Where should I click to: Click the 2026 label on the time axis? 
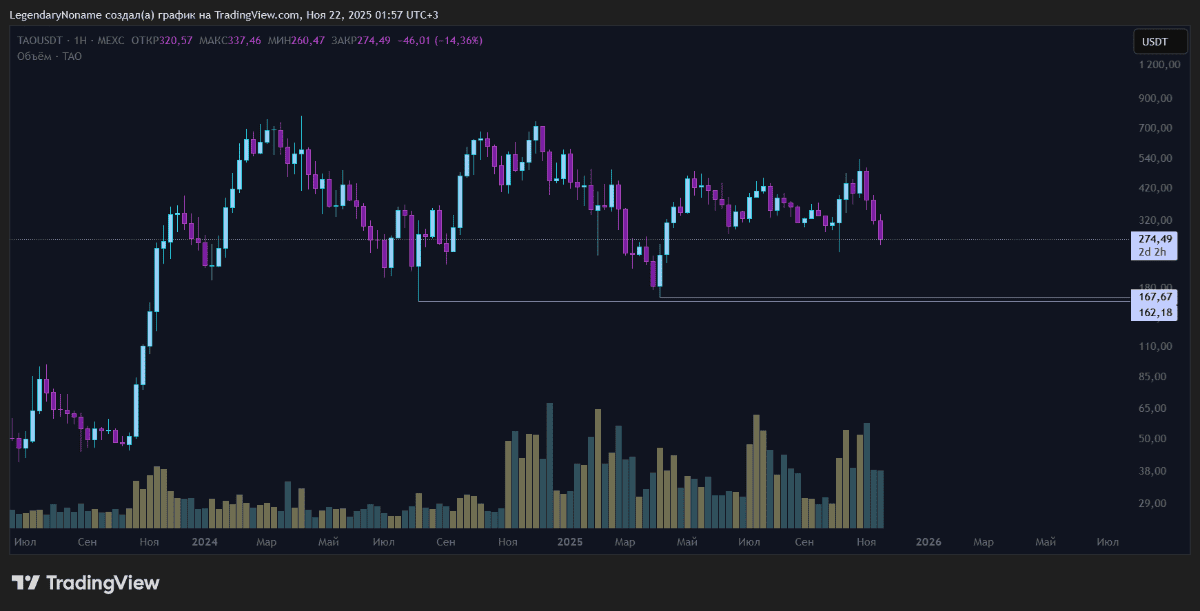click(x=929, y=542)
